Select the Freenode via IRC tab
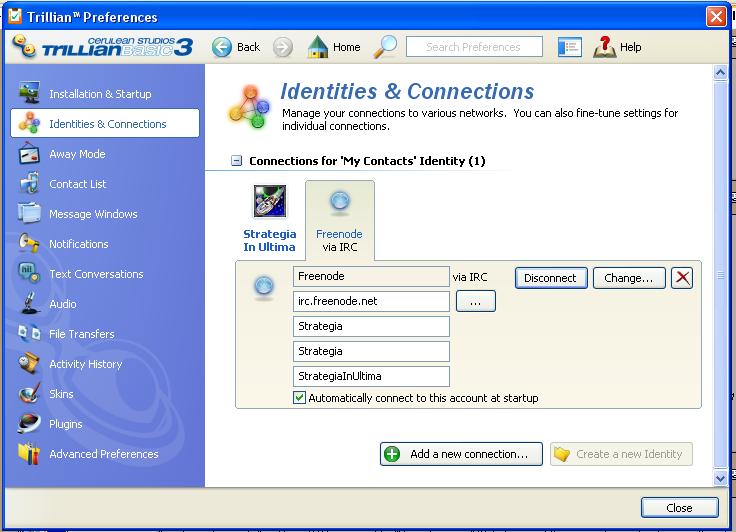The image size is (736, 532). [339, 219]
